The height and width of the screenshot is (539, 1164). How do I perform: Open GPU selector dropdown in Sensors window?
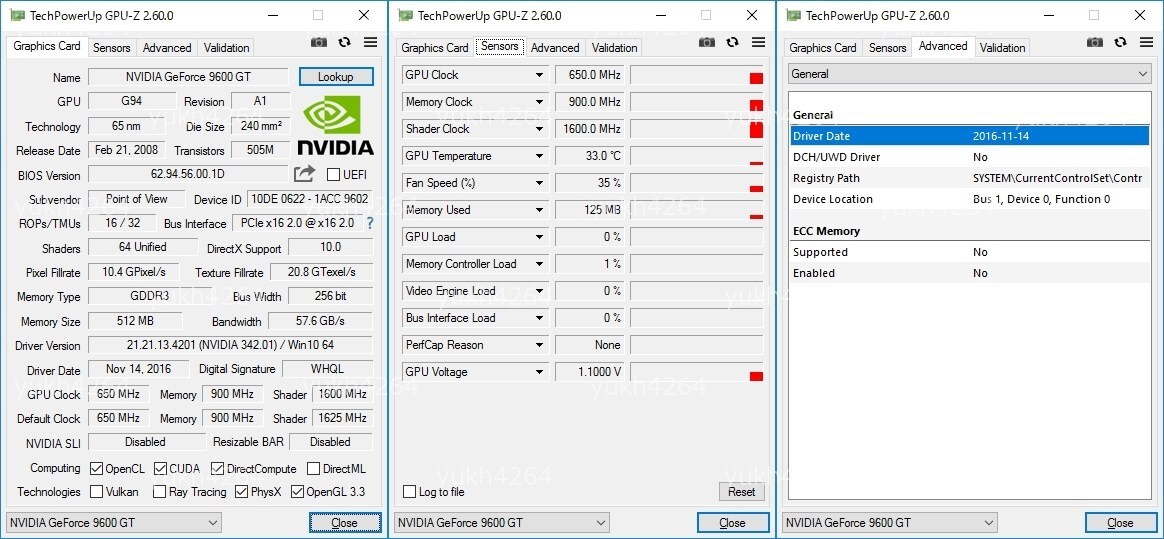[502, 523]
